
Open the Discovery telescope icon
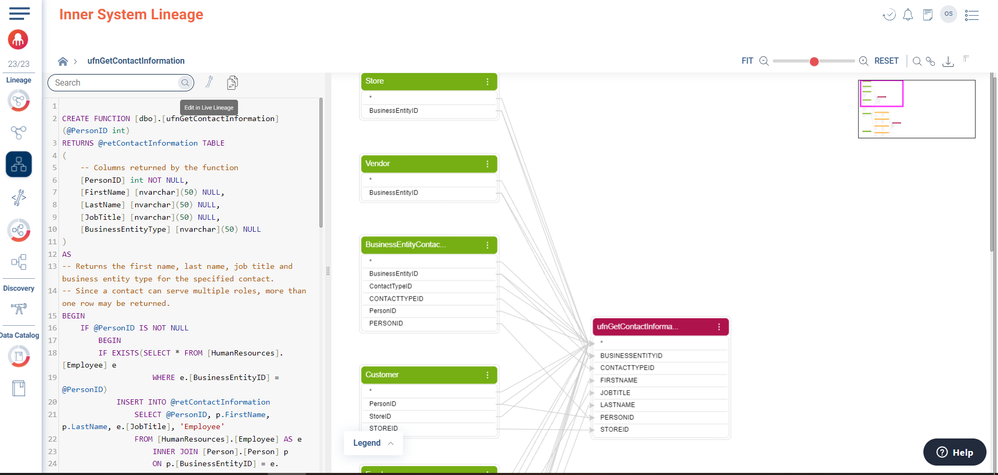(18, 308)
